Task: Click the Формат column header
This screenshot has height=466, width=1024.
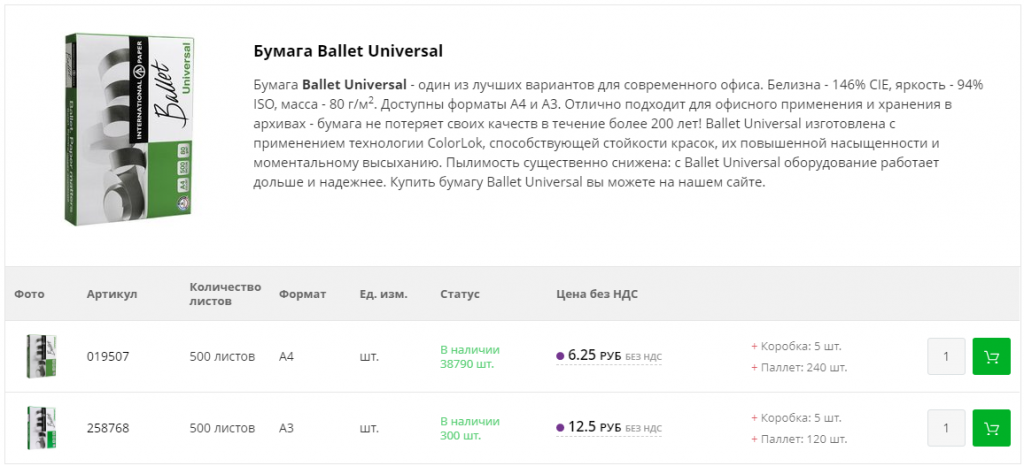Action: click(x=303, y=294)
